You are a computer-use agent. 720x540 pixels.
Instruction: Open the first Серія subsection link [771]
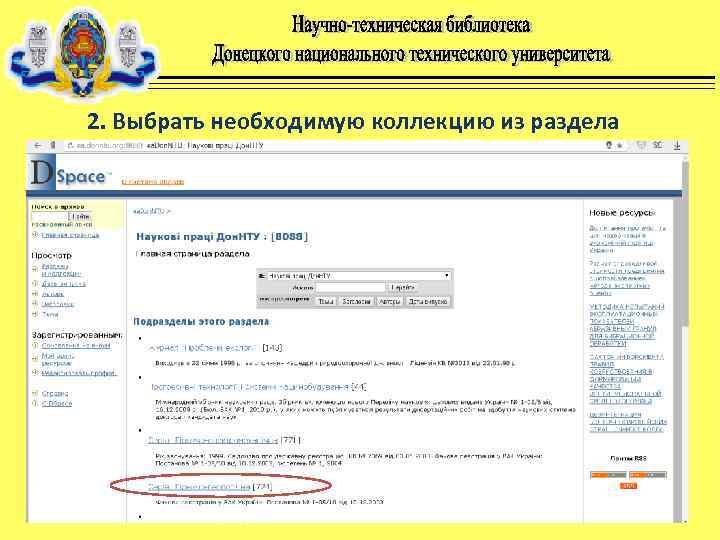click(x=213, y=440)
